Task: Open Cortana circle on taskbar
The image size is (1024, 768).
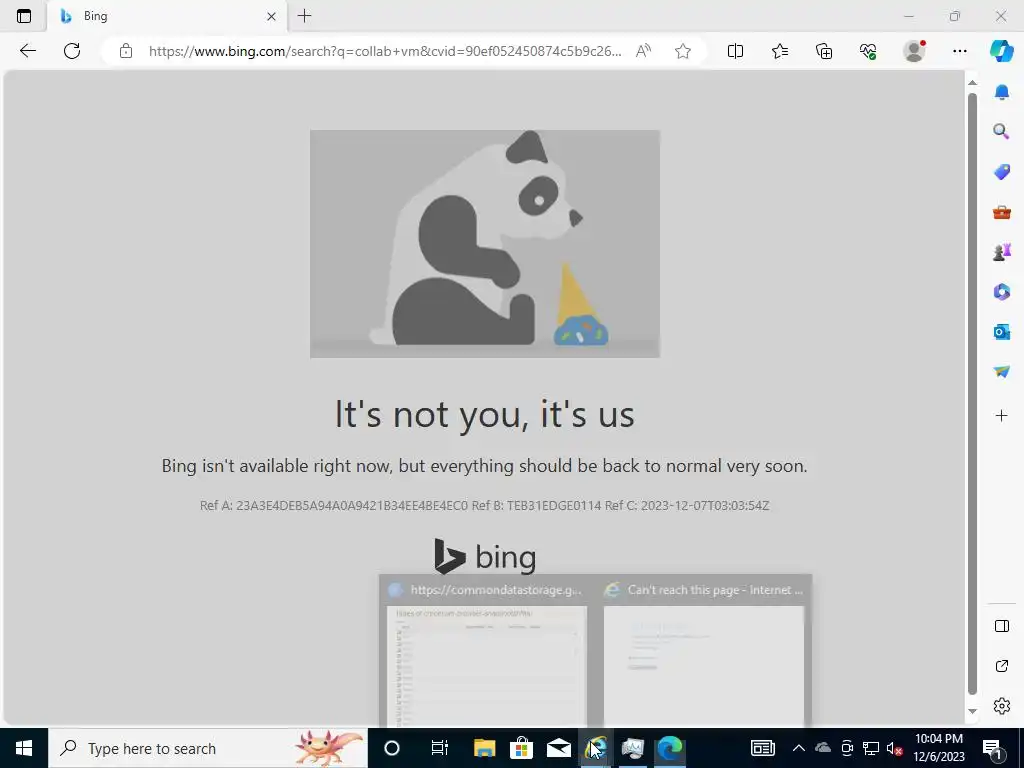Action: pos(392,748)
